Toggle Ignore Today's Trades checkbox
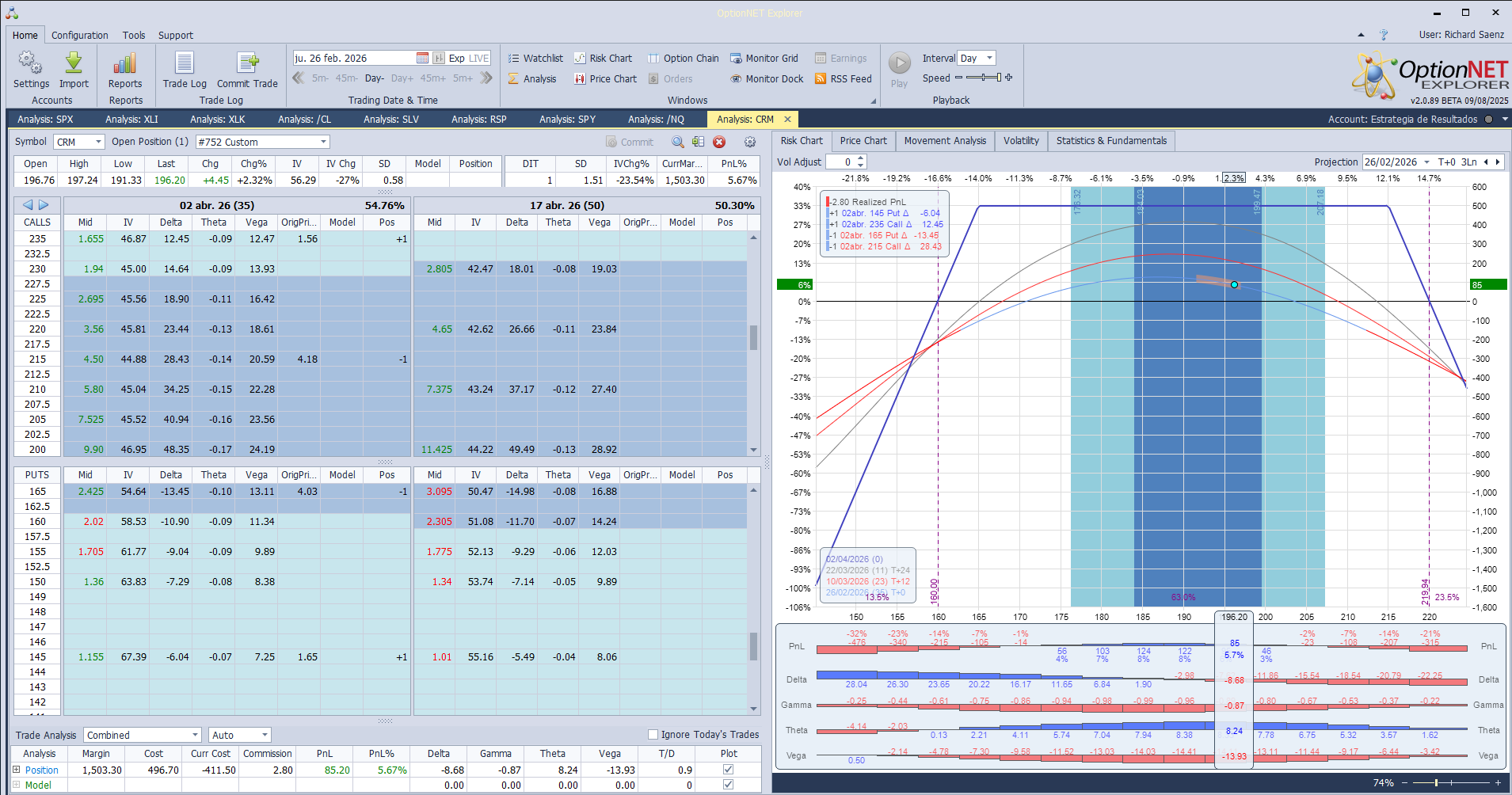 (x=653, y=734)
